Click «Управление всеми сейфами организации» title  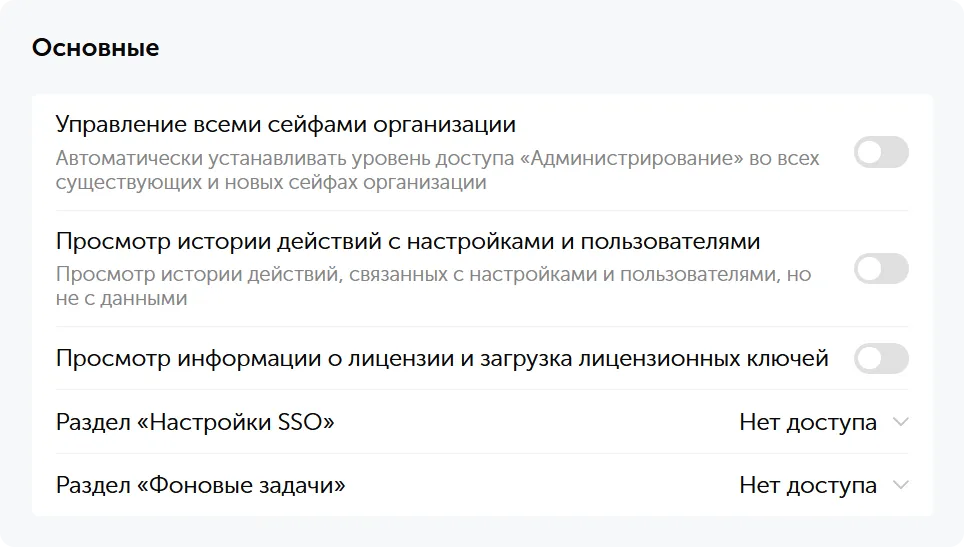tap(286, 125)
